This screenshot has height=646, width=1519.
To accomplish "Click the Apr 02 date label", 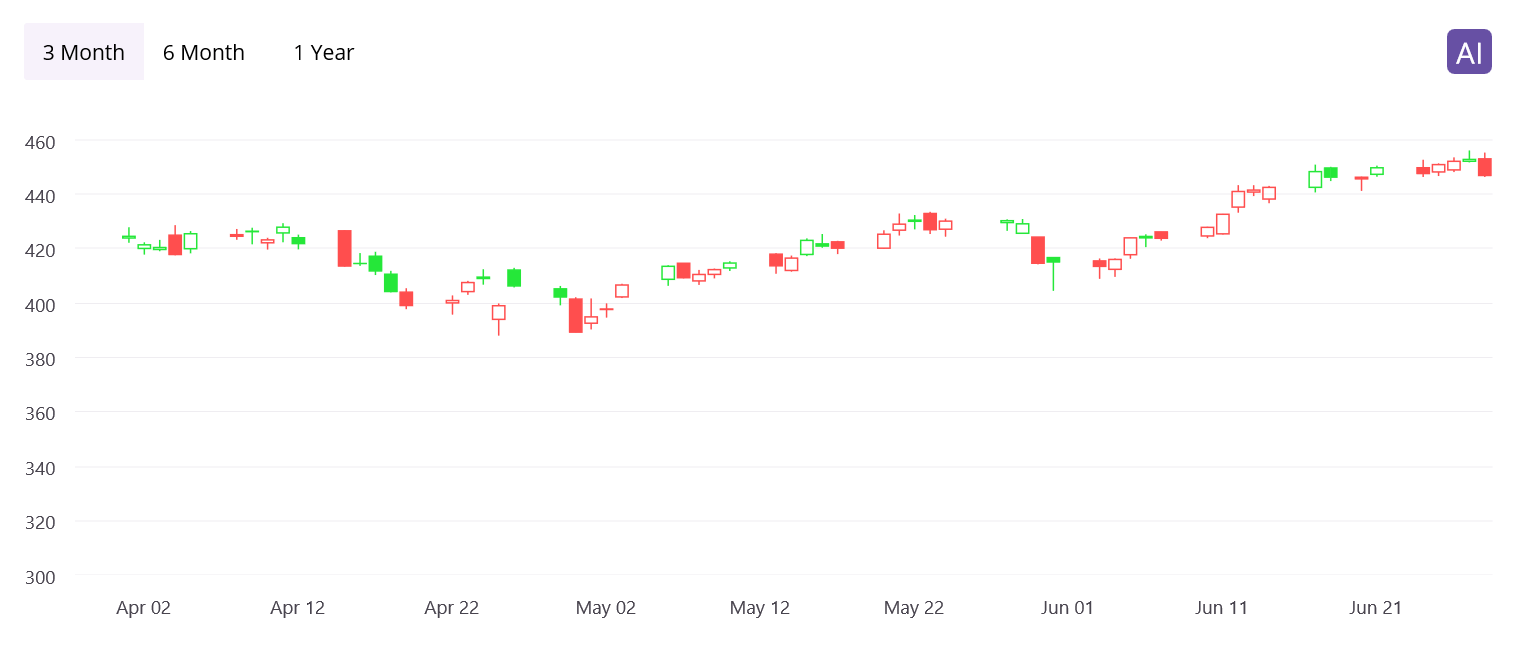I will pyautogui.click(x=143, y=608).
